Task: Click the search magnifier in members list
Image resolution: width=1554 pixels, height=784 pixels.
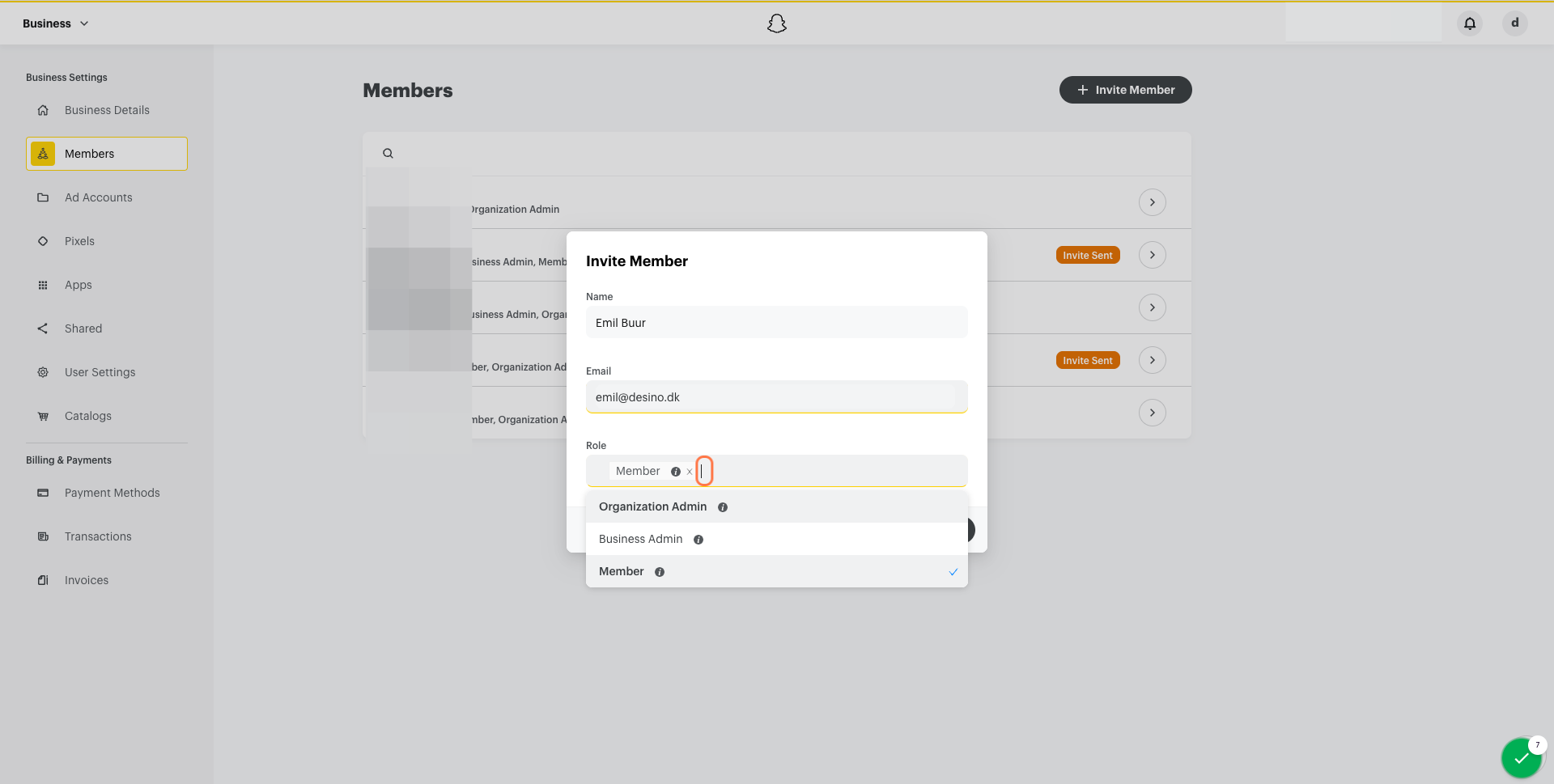Action: pyautogui.click(x=388, y=153)
